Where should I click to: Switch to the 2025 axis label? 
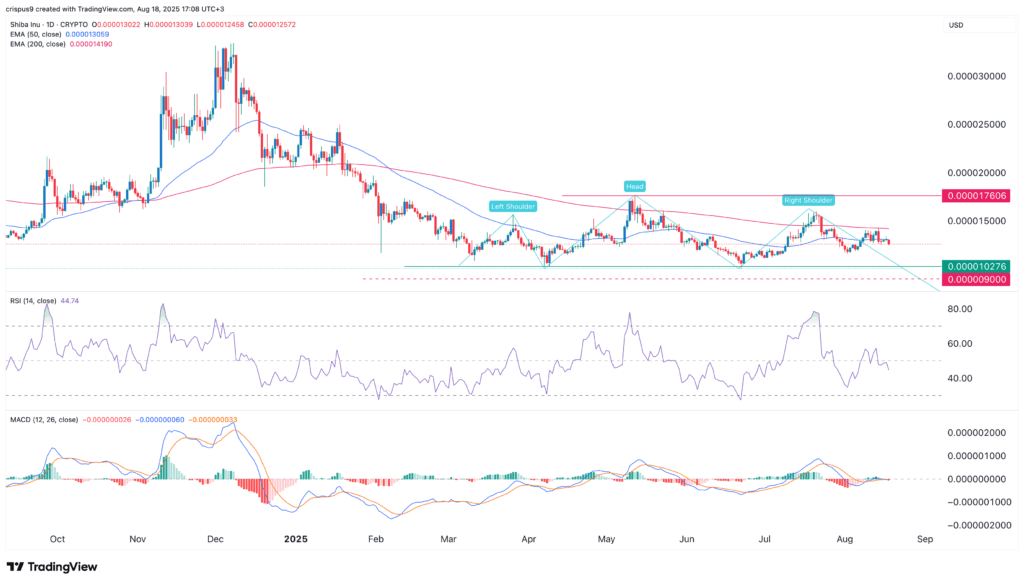pyautogui.click(x=295, y=539)
